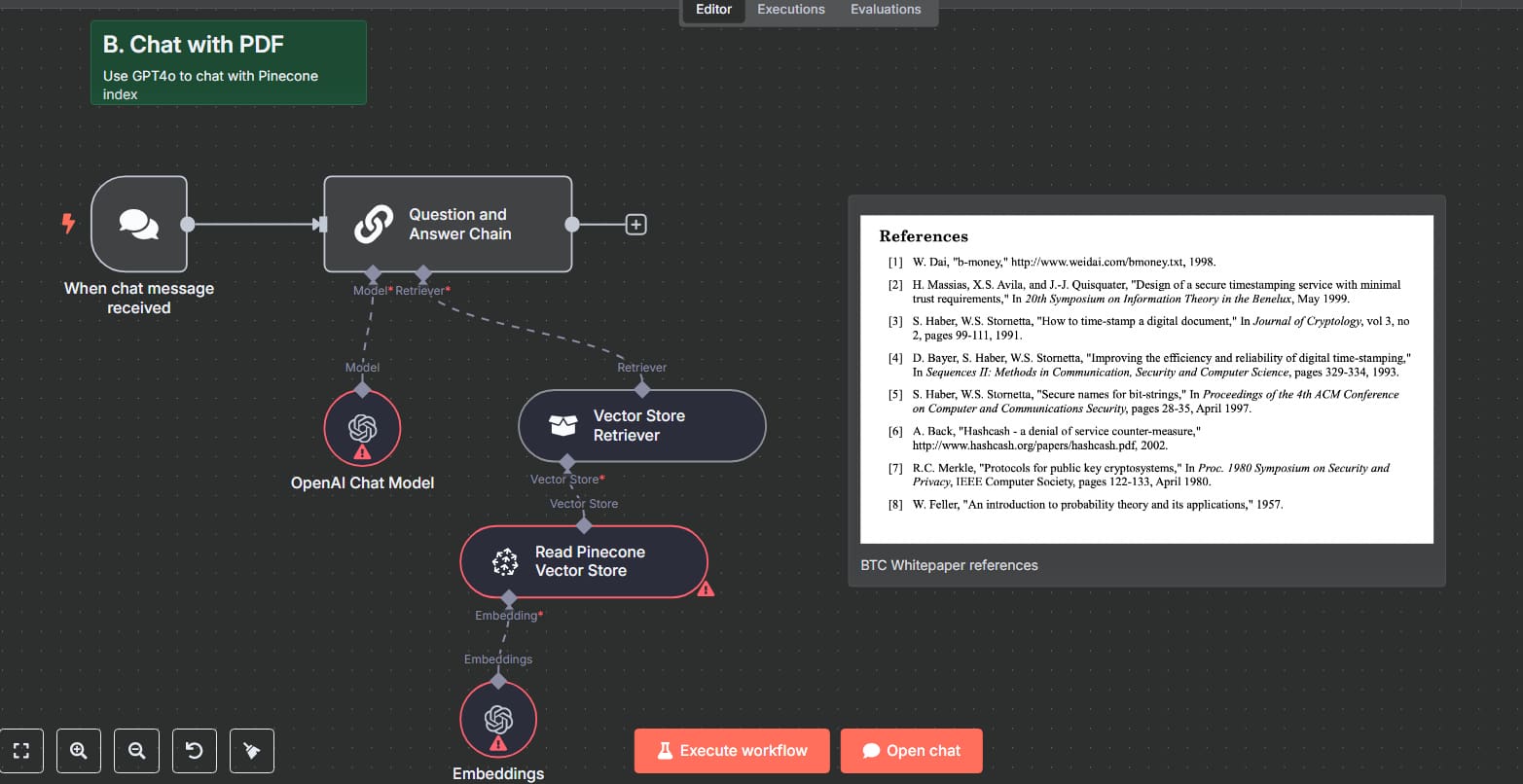Click the Retriever connector on Vector Store Retriever
The image size is (1523, 784).
pos(641,388)
